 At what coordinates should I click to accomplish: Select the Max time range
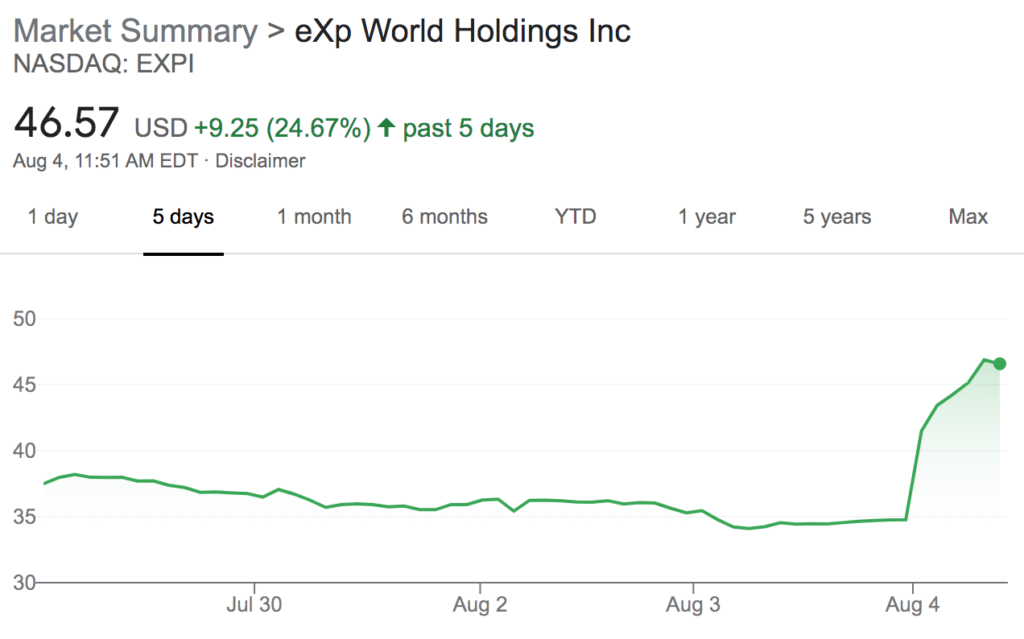[968, 217]
